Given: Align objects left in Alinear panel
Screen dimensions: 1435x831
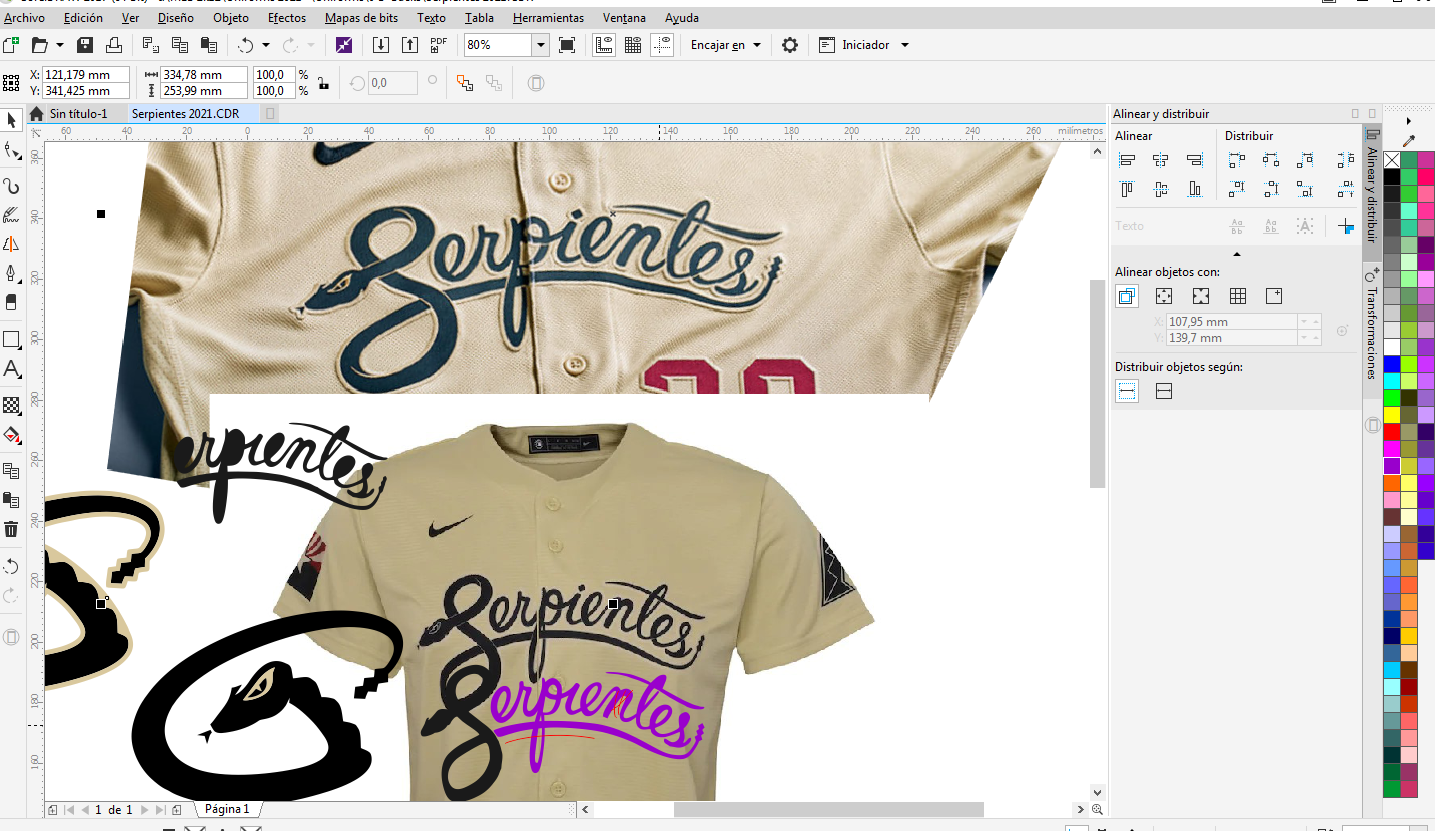Looking at the screenshot, I should [x=1127, y=160].
